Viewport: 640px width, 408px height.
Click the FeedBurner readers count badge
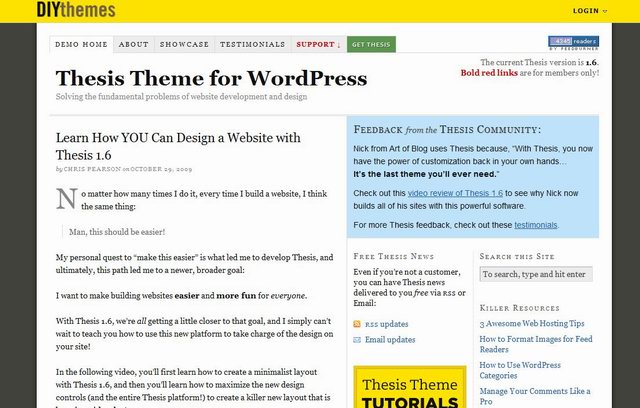click(x=573, y=41)
